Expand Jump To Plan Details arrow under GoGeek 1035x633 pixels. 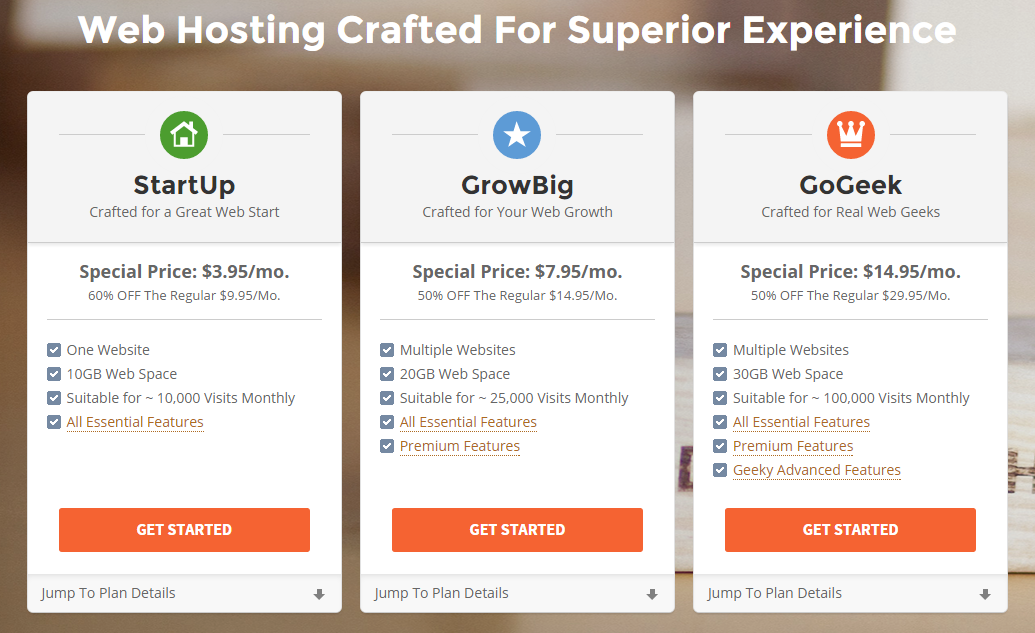click(985, 594)
